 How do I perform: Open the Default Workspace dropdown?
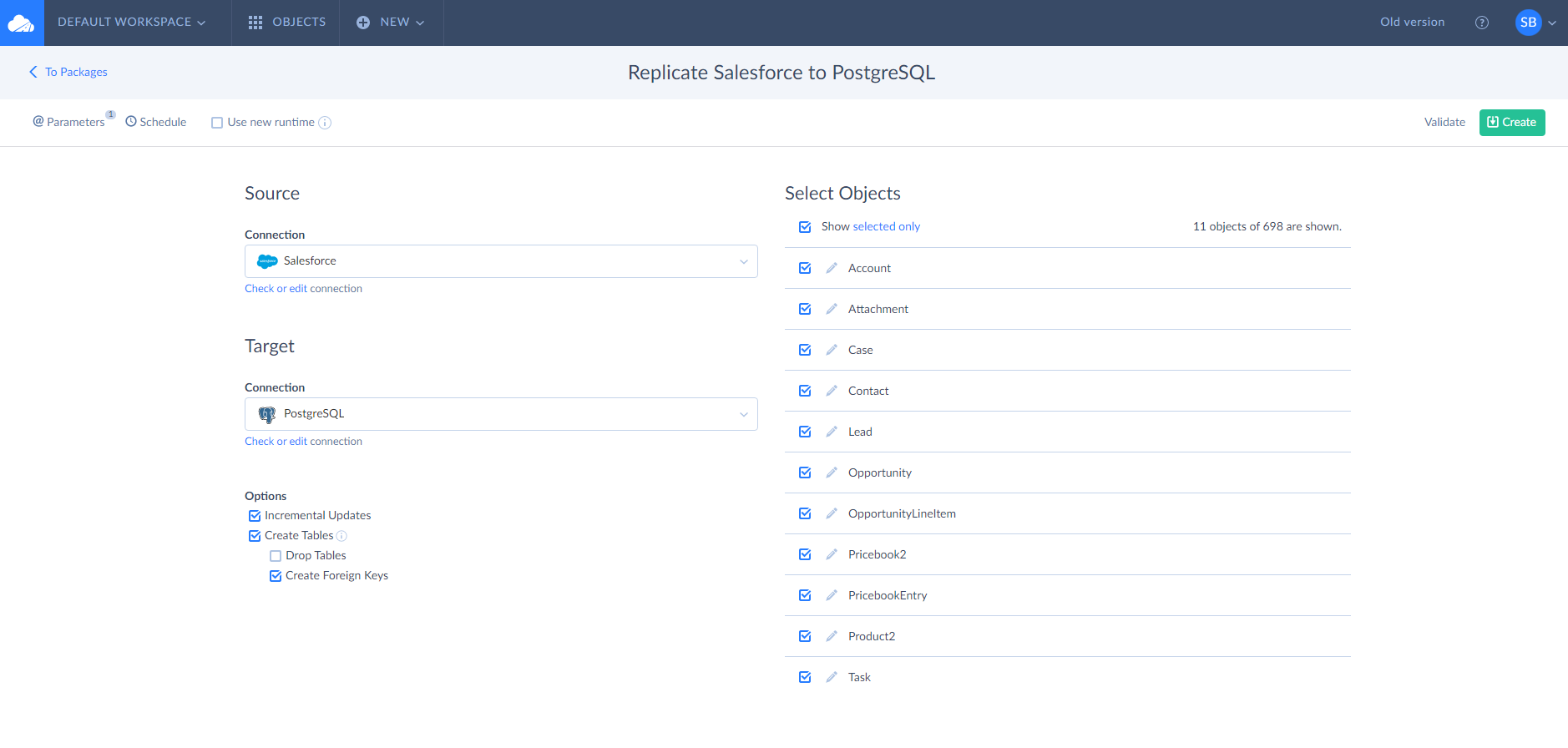pyautogui.click(x=131, y=23)
